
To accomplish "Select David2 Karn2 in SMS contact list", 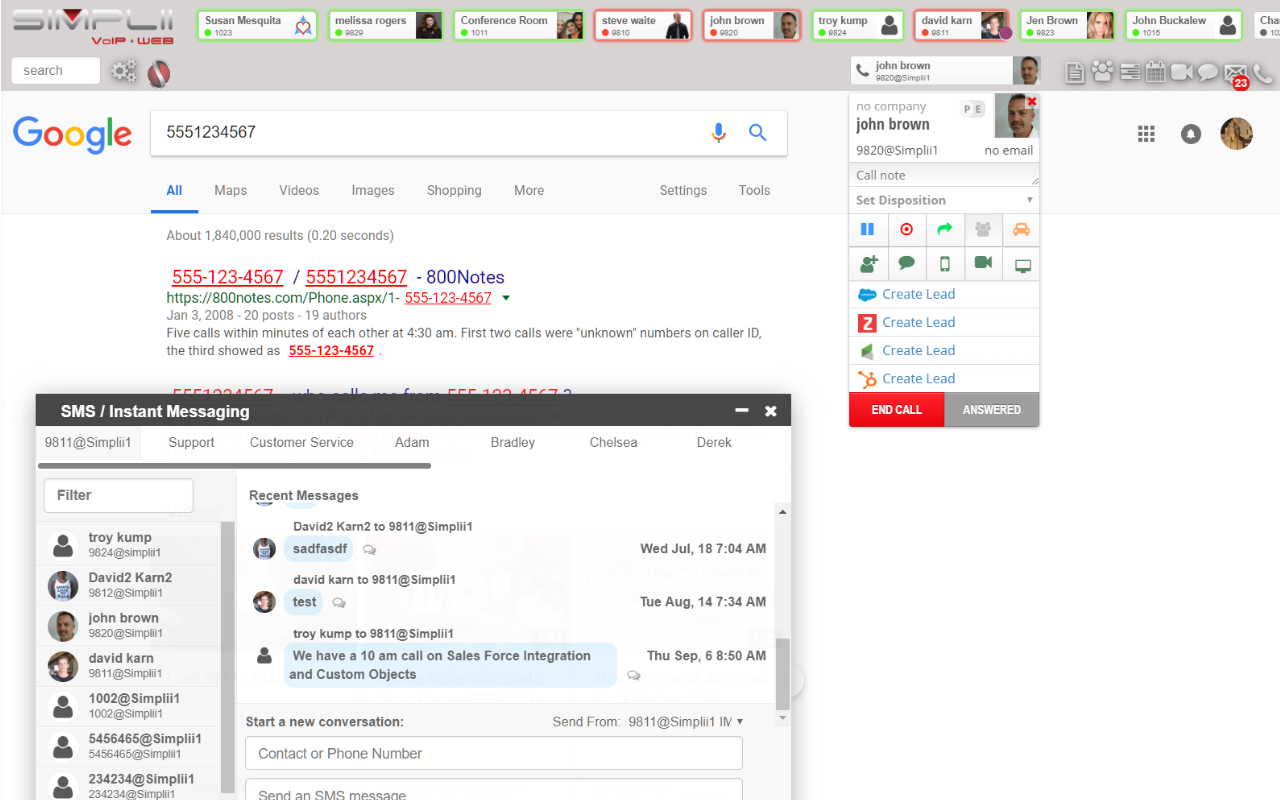I will 128,585.
